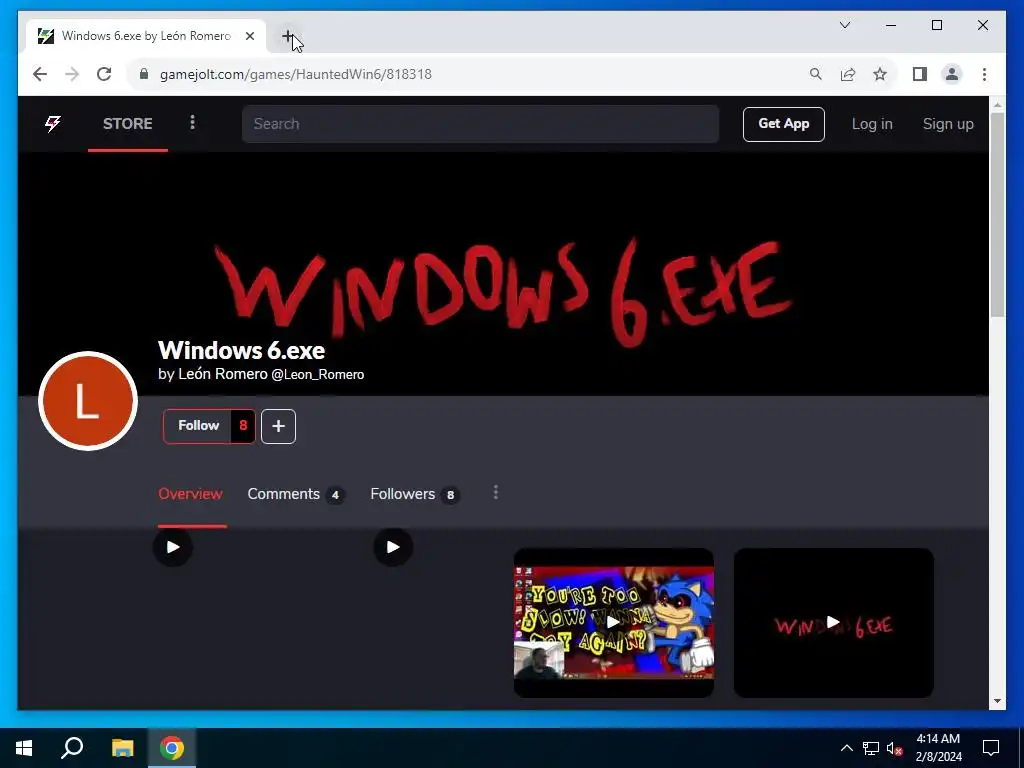
Task: Click the Game Jolt lightning logo
Action: 53,123
